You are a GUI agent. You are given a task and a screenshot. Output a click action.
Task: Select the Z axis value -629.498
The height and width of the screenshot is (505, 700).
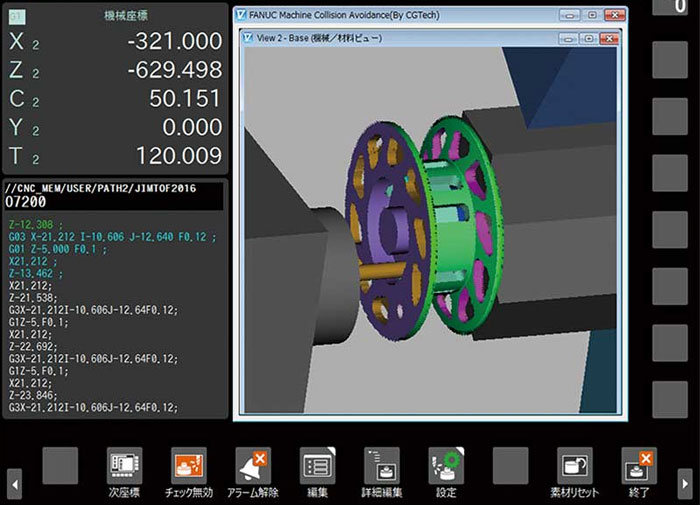pos(175,70)
